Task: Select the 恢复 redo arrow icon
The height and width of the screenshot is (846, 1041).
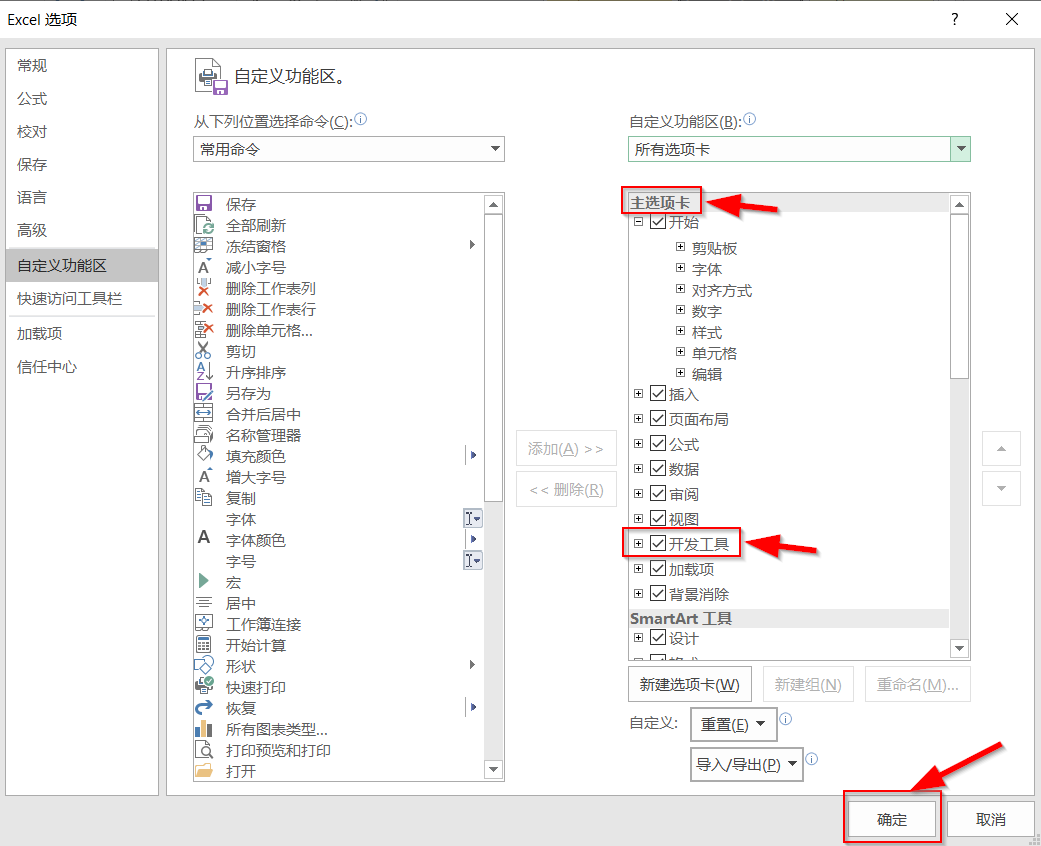Action: [204, 707]
